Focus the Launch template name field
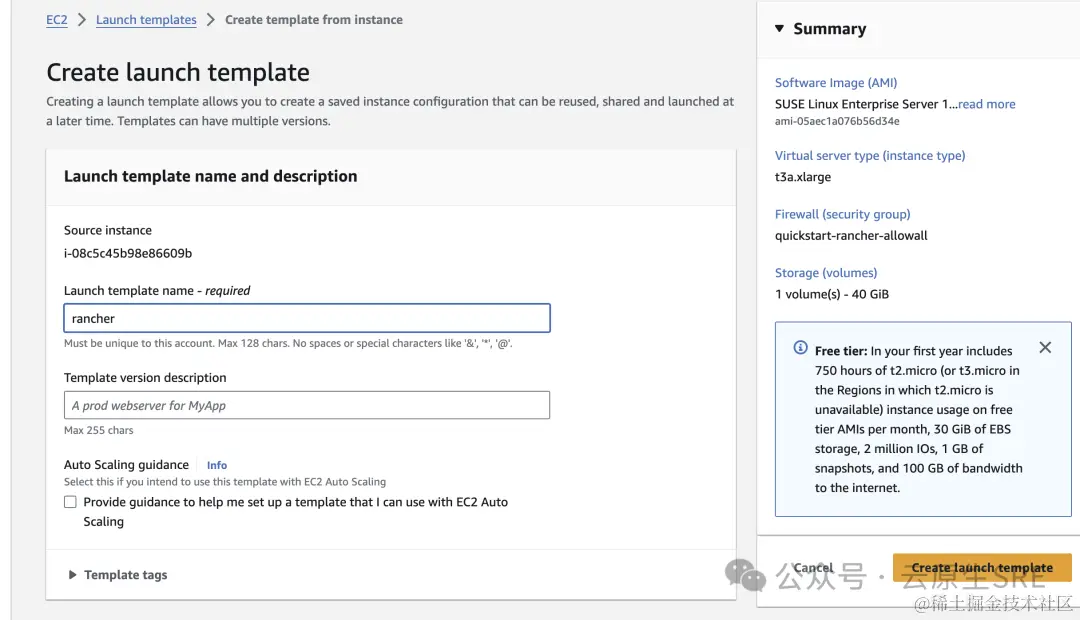The image size is (1080, 620). click(306, 318)
